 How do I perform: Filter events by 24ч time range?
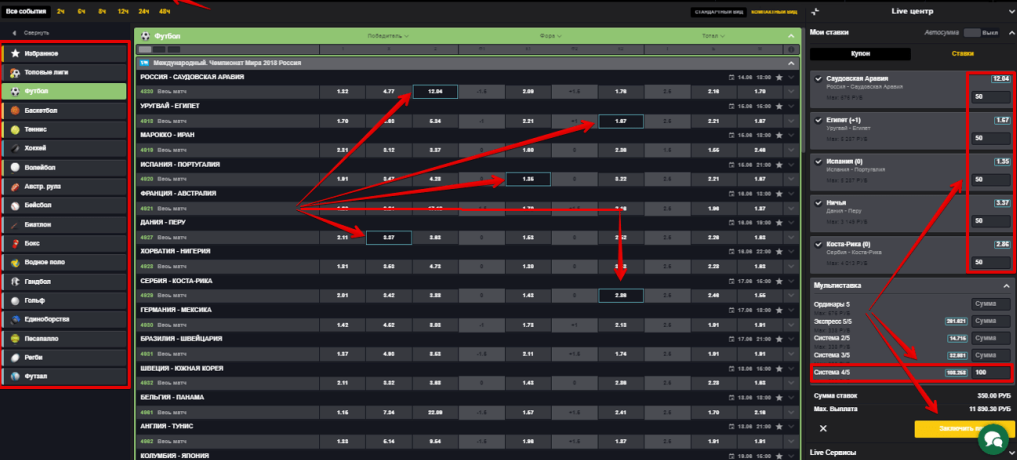coord(144,12)
